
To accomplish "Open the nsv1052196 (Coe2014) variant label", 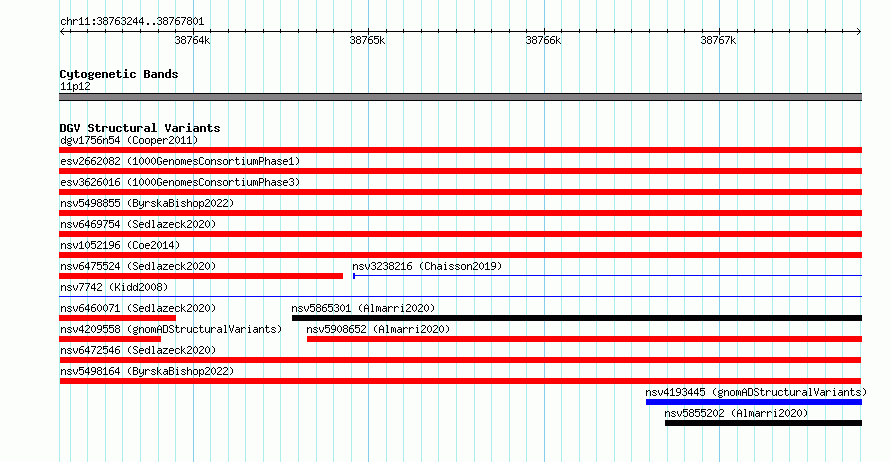I will 120,245.
